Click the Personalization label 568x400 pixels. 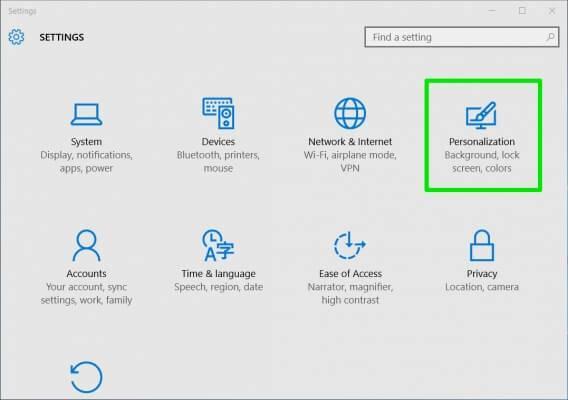pos(482,142)
